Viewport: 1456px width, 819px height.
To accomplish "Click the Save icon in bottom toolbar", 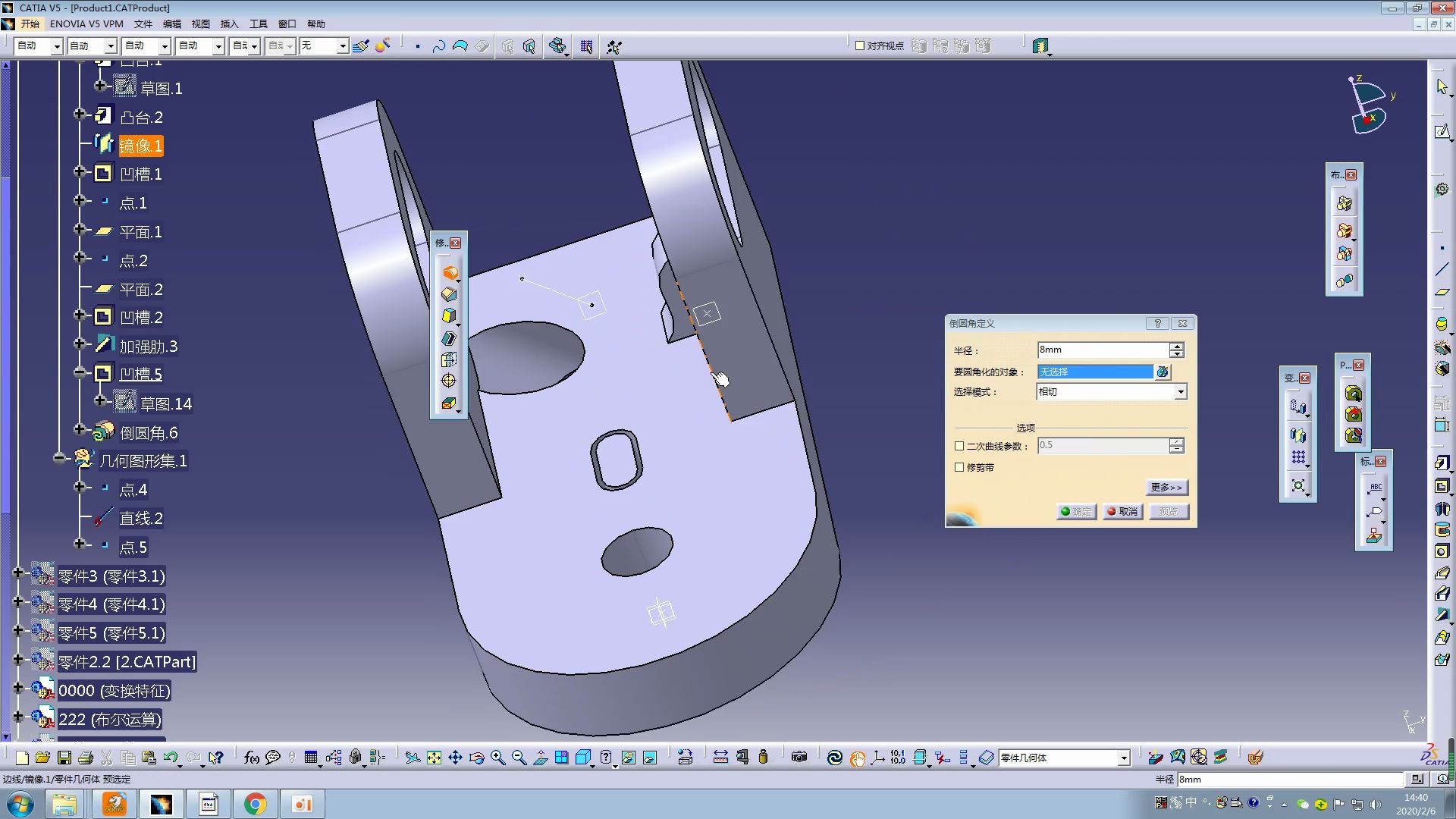I will [64, 758].
